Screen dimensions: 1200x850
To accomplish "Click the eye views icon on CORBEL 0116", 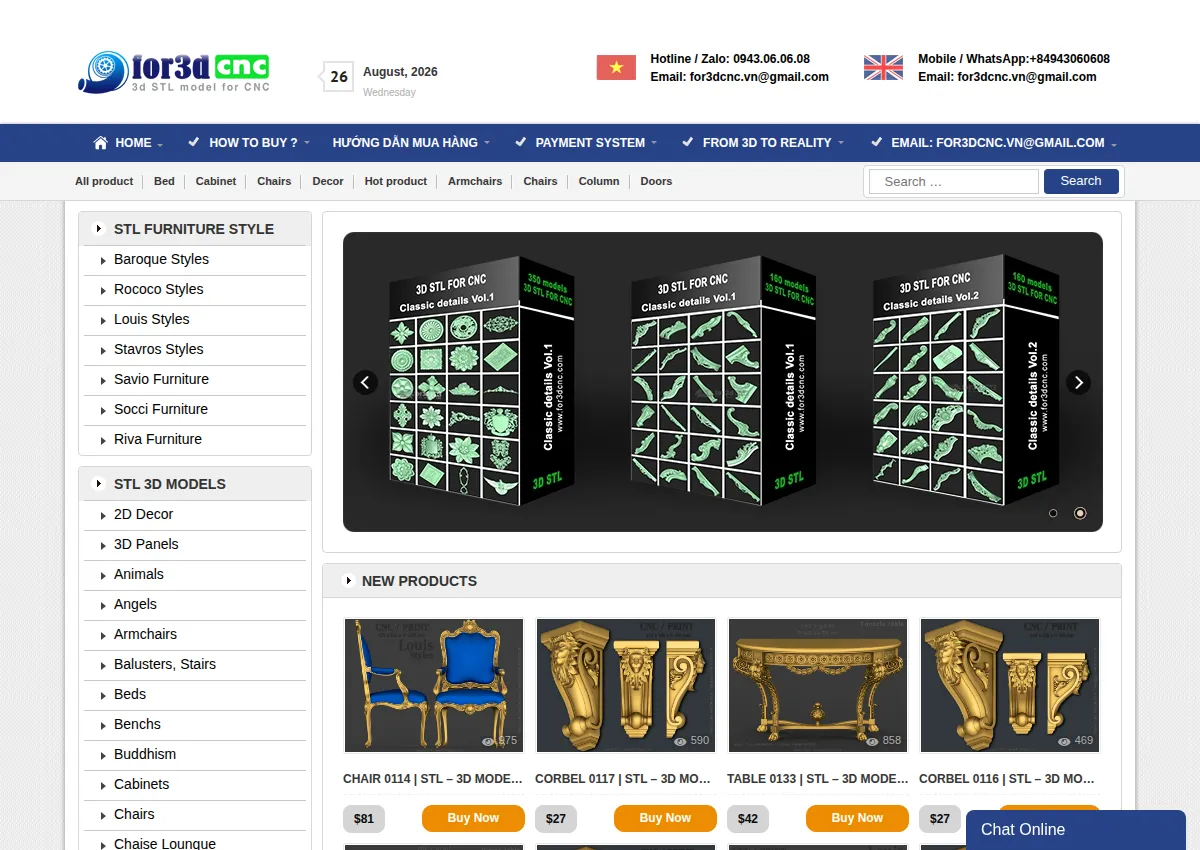I will [1064, 741].
